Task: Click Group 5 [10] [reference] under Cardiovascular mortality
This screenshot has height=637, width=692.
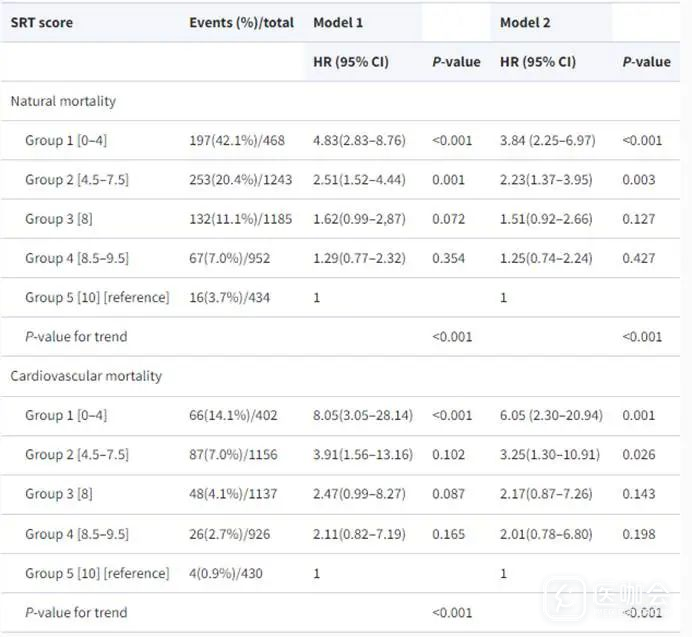Action: click(x=97, y=573)
